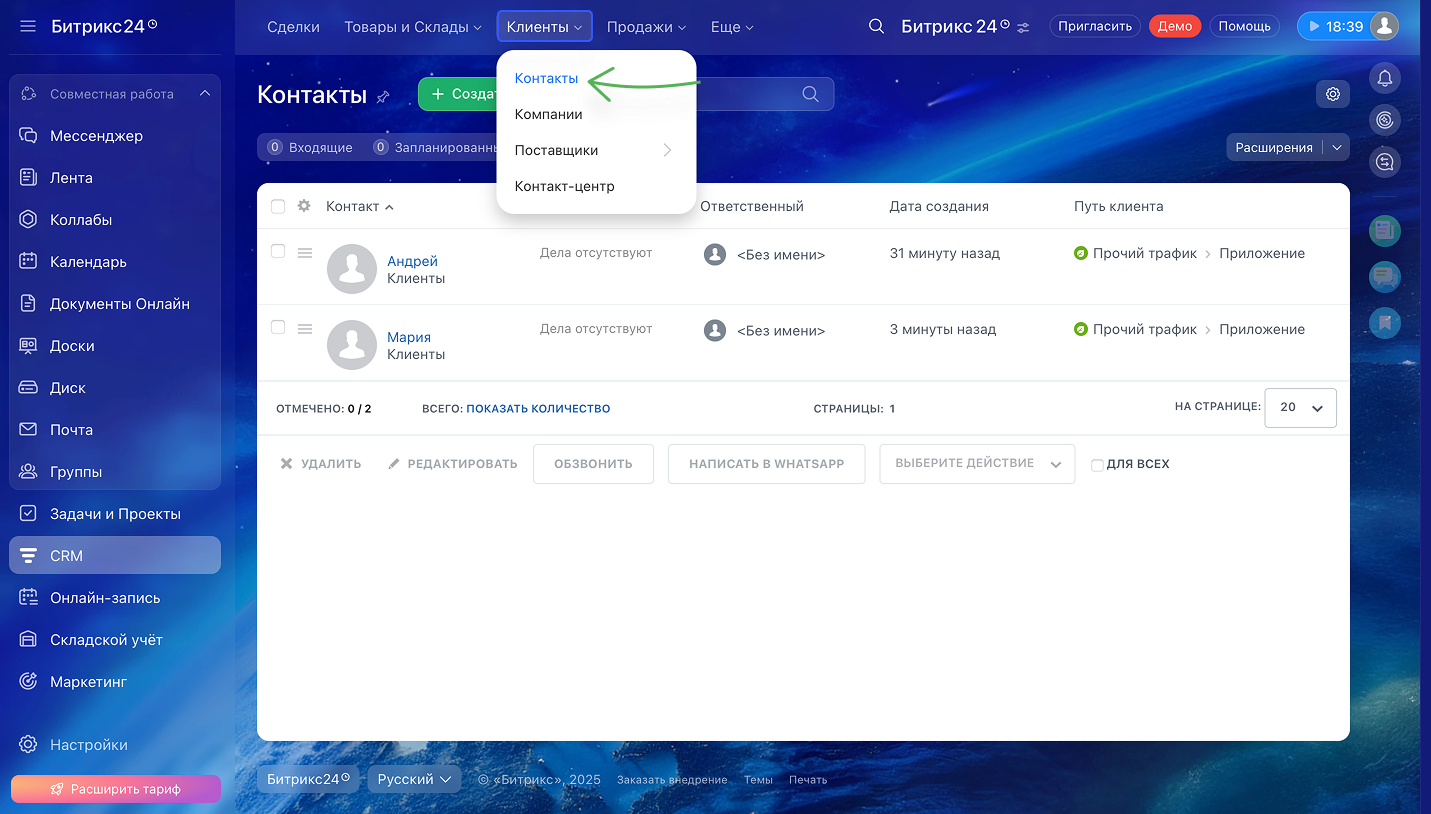
Task: Open the per-page count dropdown
Action: (x=1300, y=408)
